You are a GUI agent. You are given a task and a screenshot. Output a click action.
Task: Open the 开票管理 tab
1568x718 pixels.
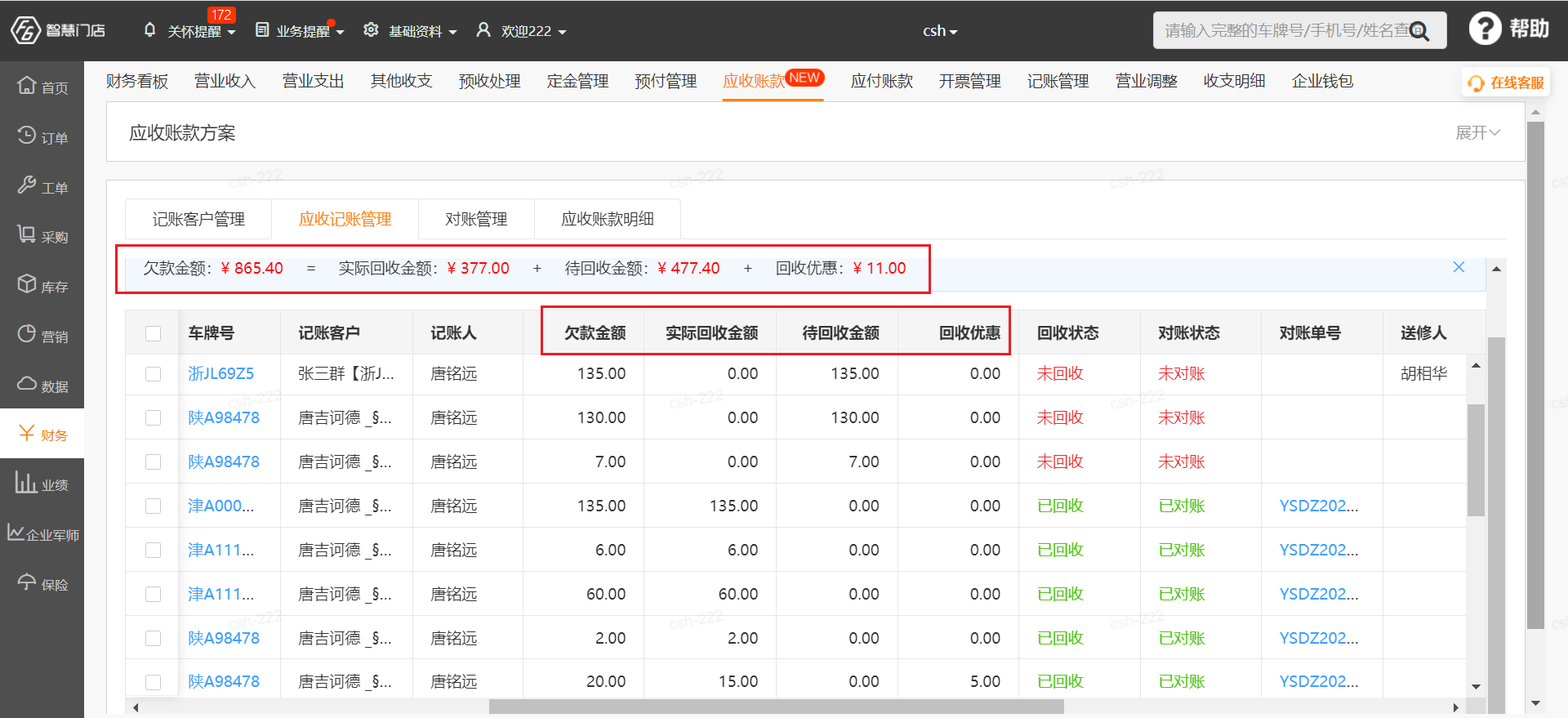[970, 81]
